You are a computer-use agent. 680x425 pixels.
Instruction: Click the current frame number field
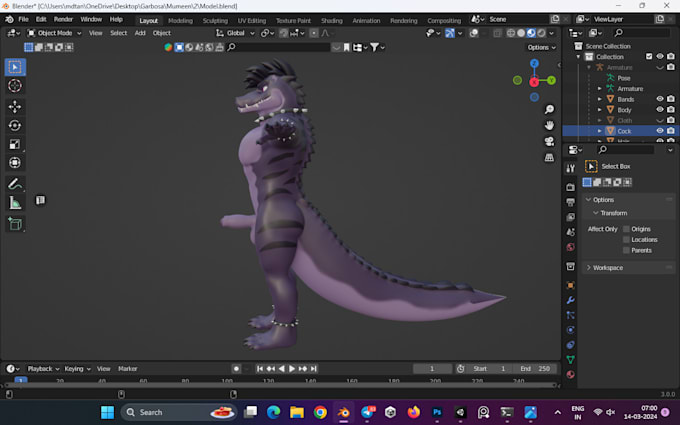tap(432, 369)
